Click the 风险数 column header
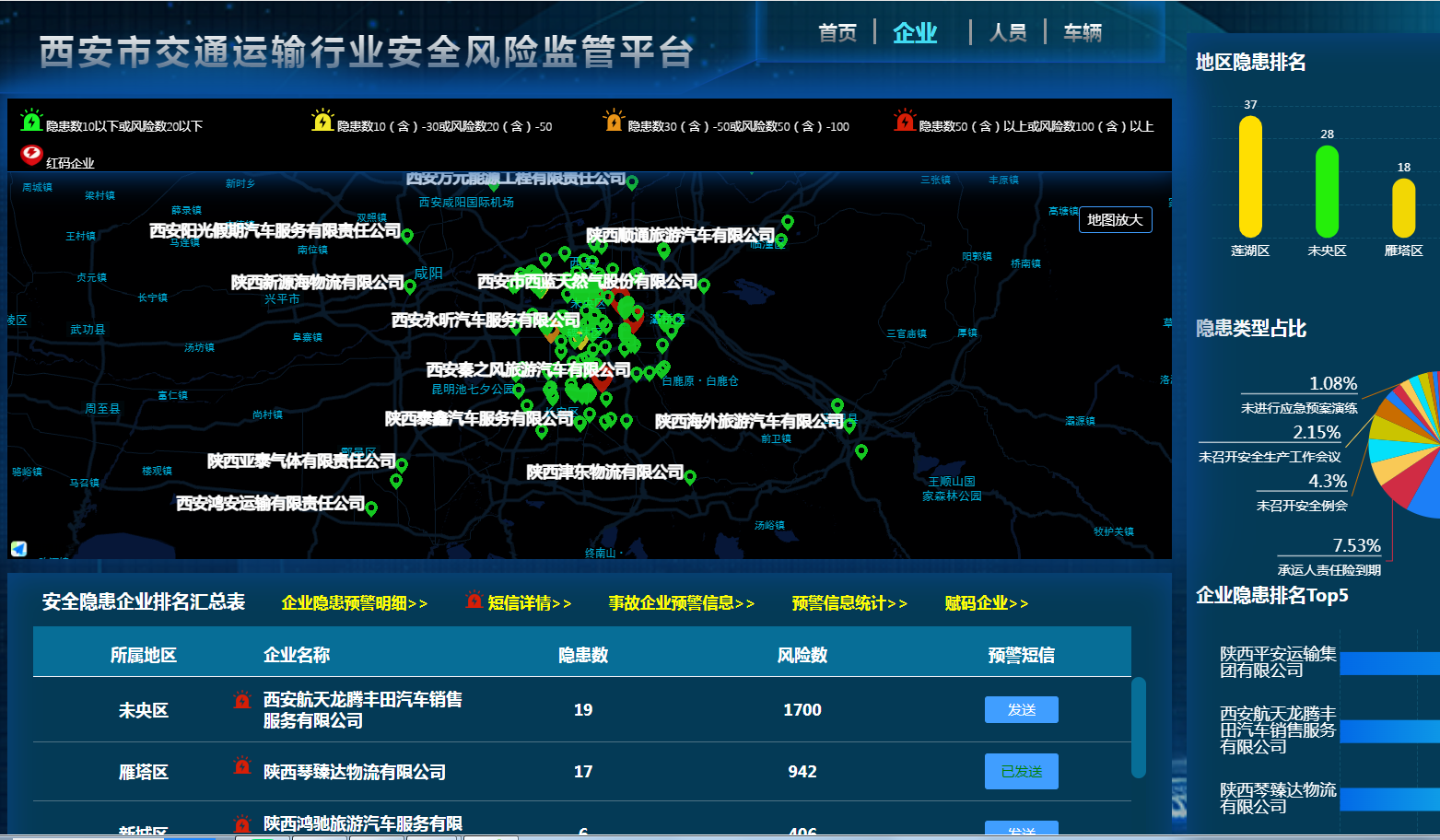The width and height of the screenshot is (1440, 840). pyautogui.click(x=802, y=655)
